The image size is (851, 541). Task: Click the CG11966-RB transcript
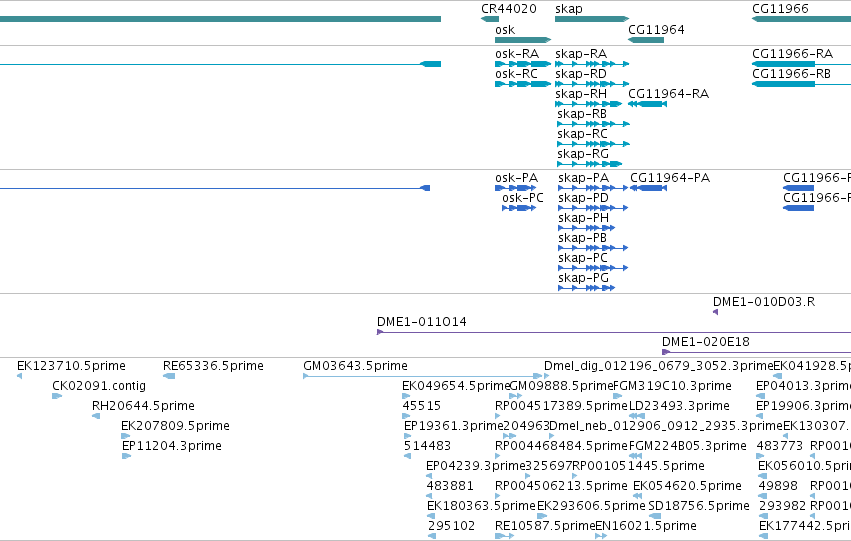(x=801, y=84)
